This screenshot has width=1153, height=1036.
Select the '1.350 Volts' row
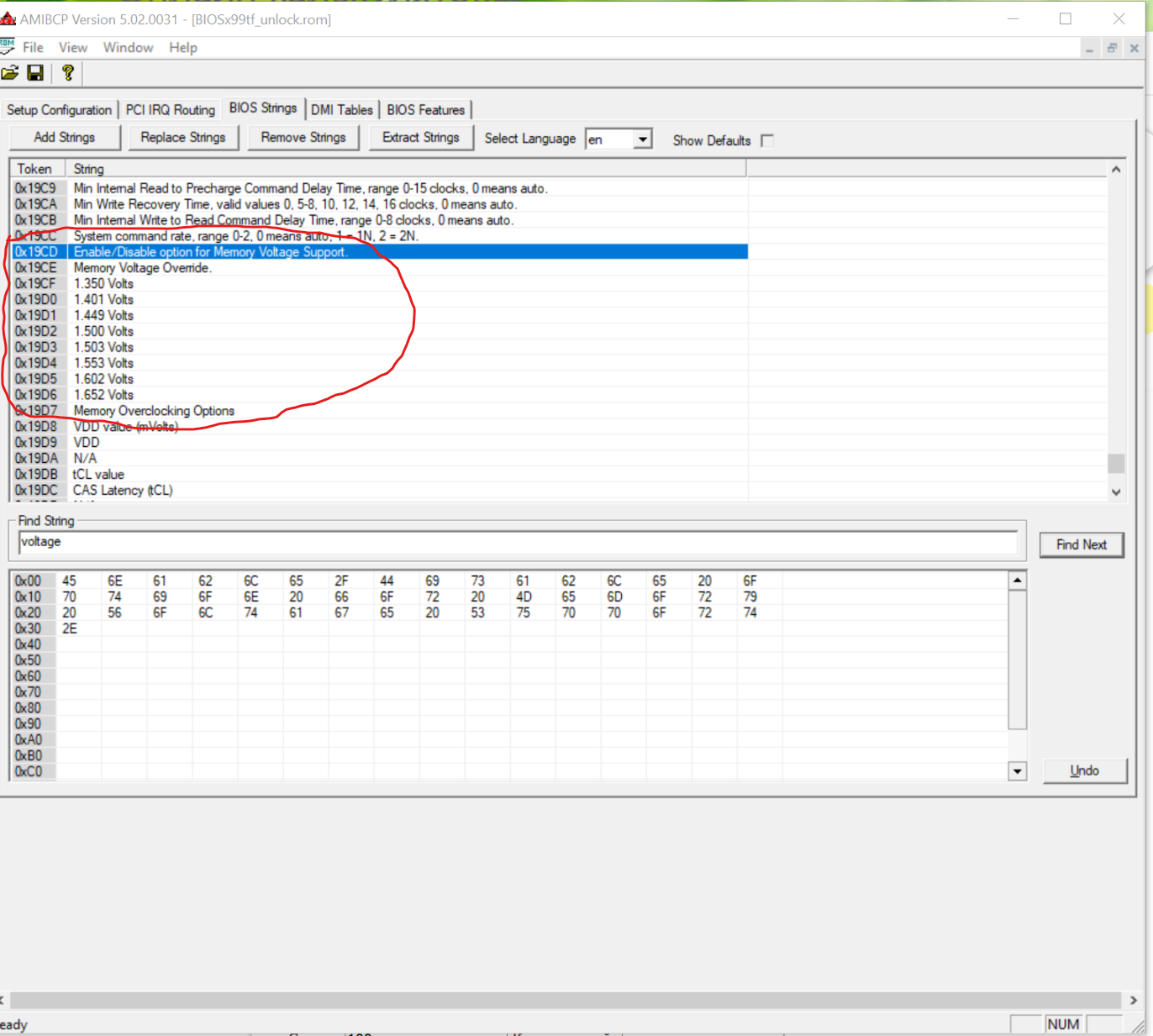380,284
